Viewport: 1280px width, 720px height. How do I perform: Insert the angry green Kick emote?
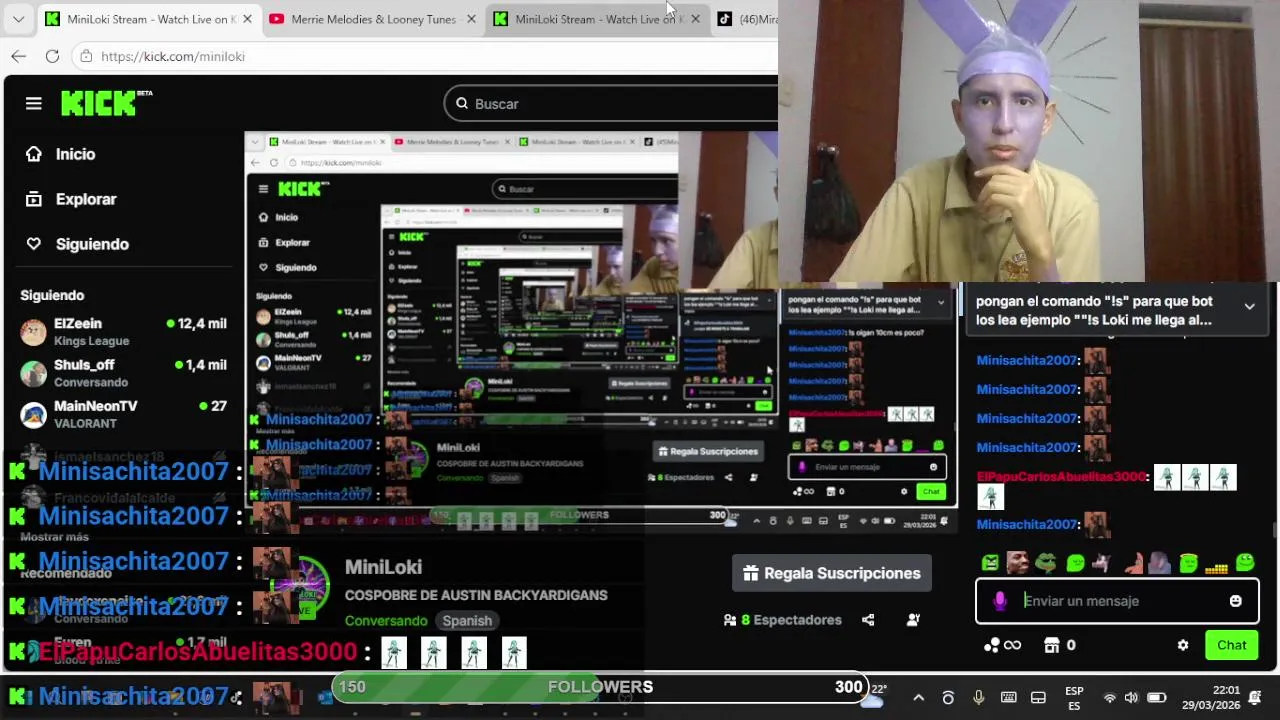coord(990,563)
